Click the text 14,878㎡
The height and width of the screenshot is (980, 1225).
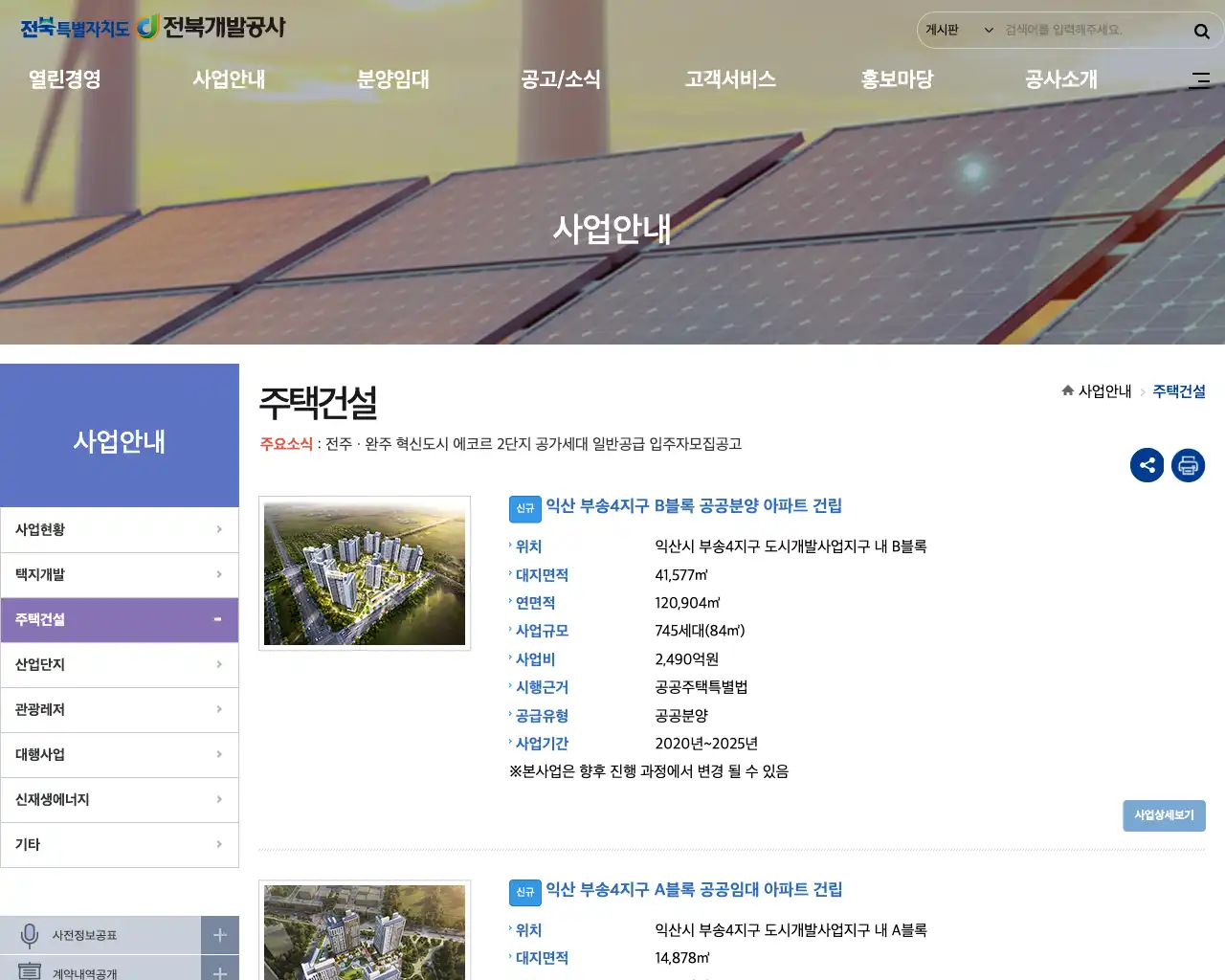point(682,958)
